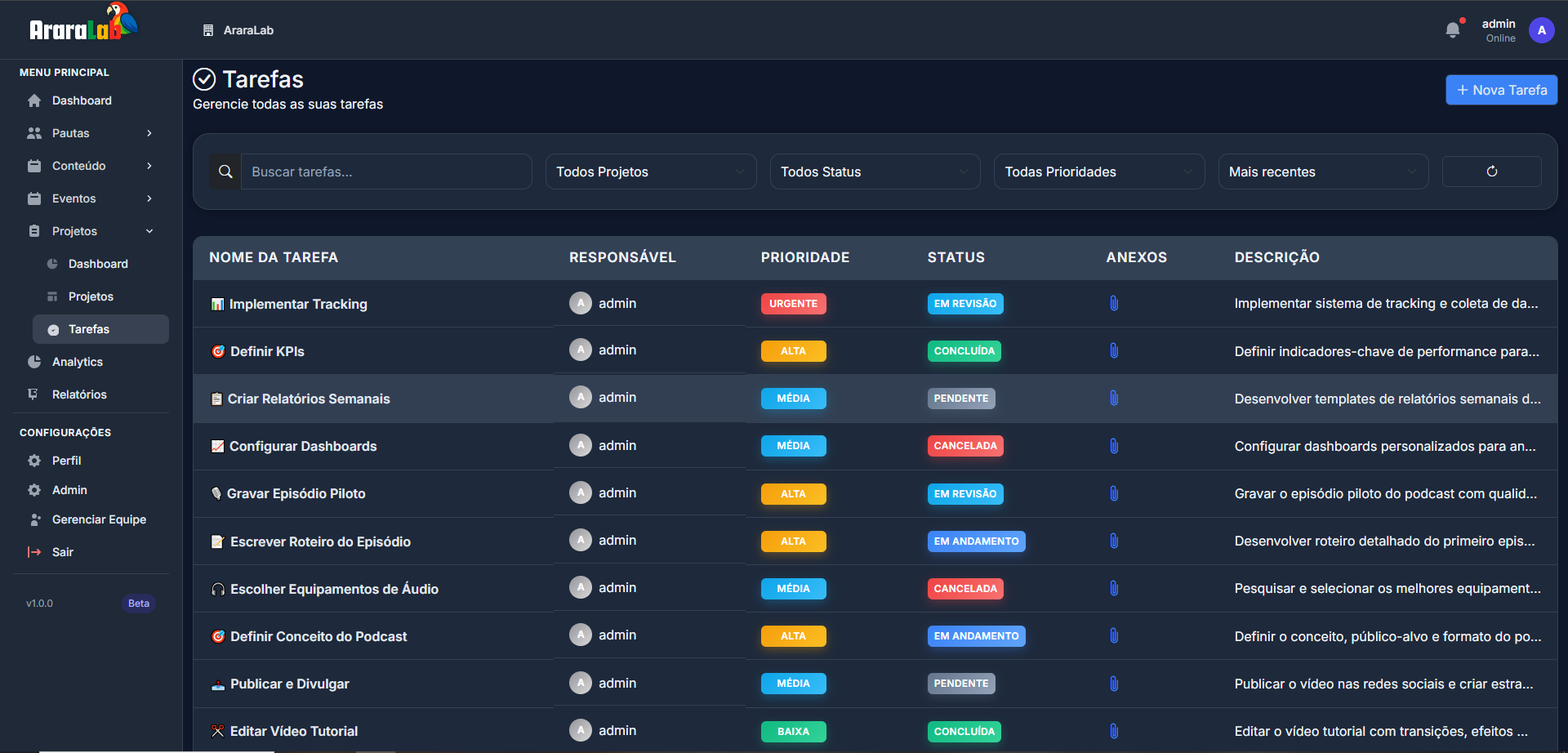This screenshot has height=753, width=1568.
Task: Click the URGENTE priority badge
Action: coord(793,304)
